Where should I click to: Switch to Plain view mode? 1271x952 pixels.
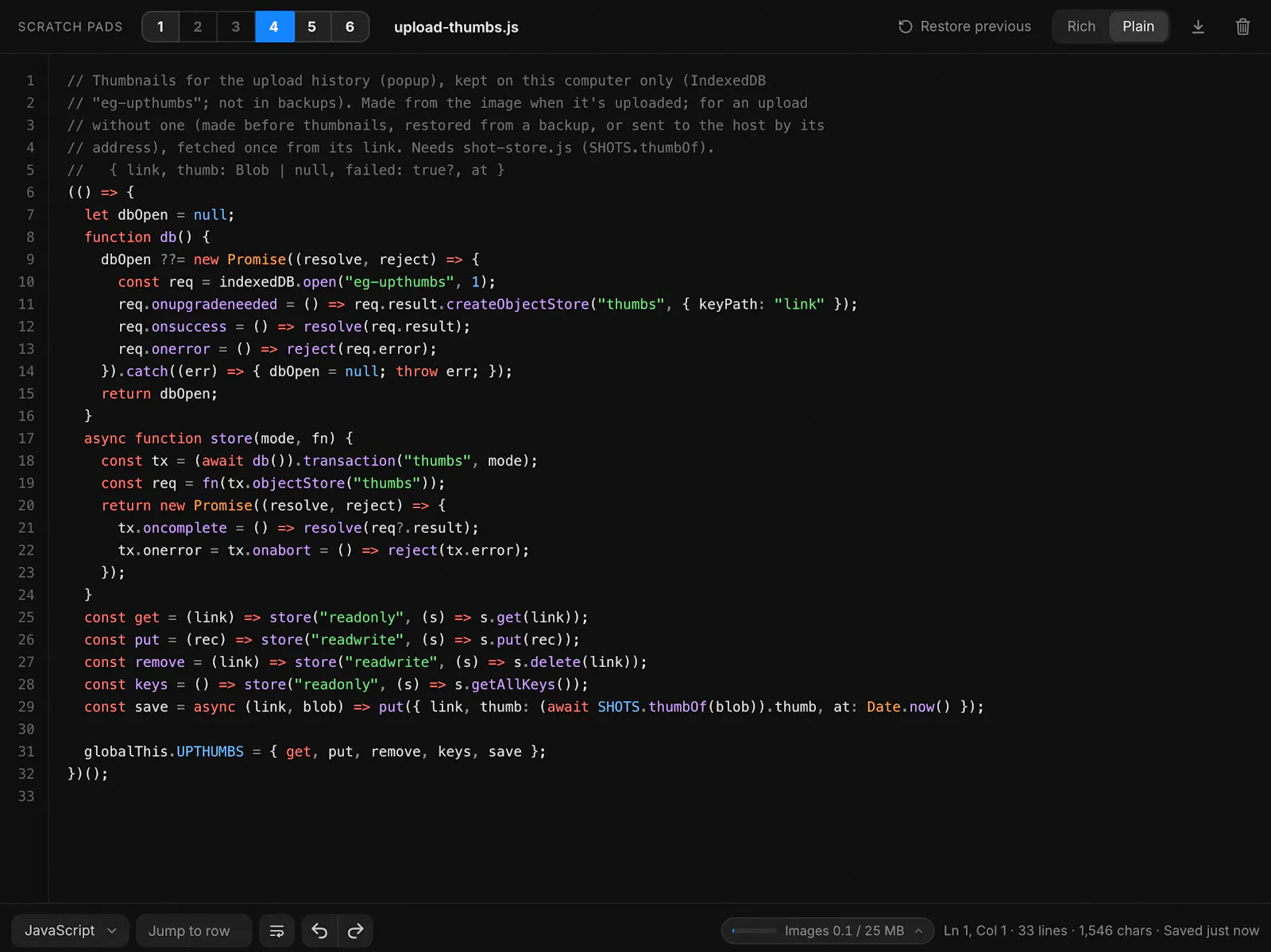[1138, 27]
